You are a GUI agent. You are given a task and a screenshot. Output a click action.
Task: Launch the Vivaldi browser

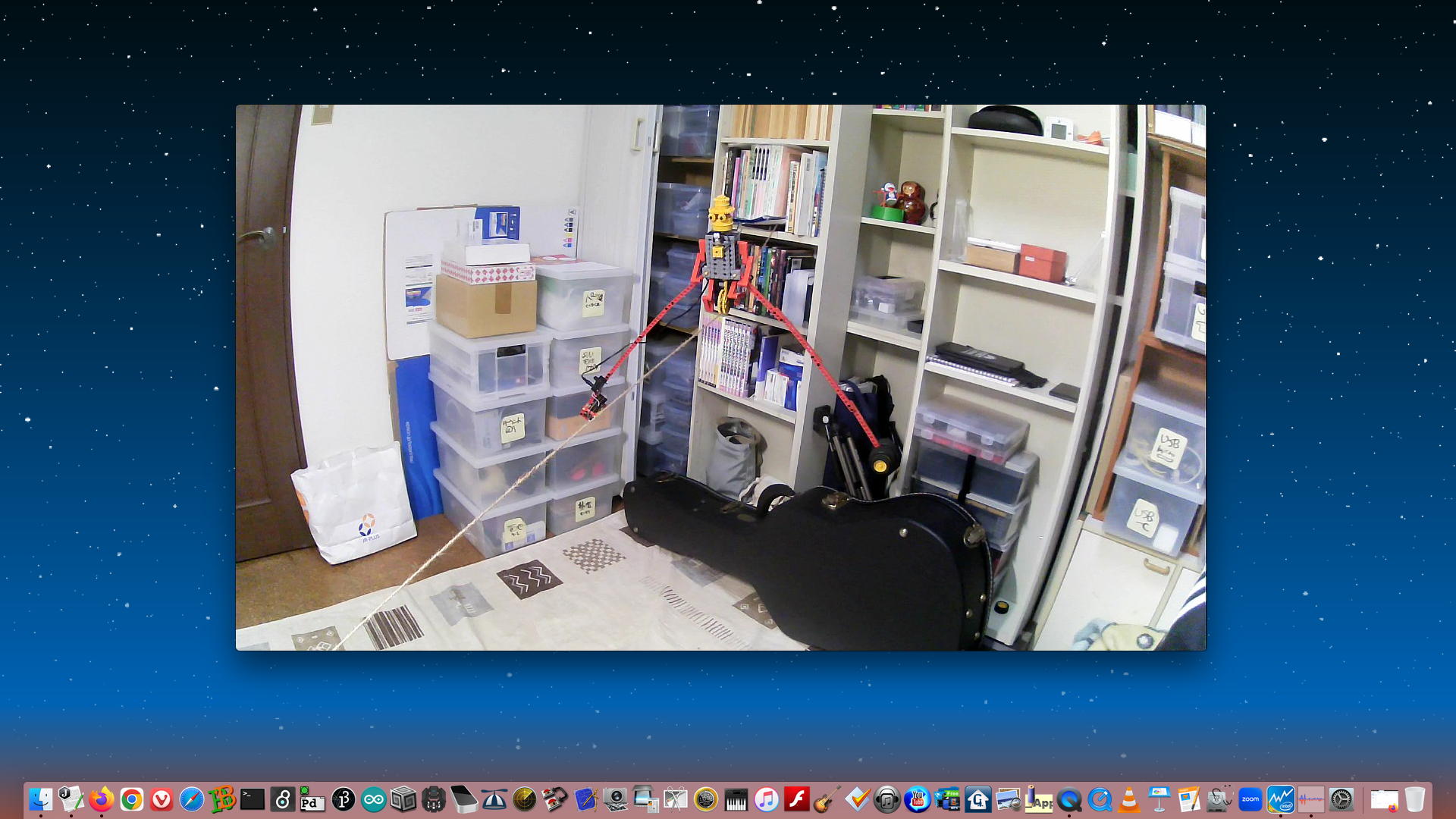coord(162,799)
